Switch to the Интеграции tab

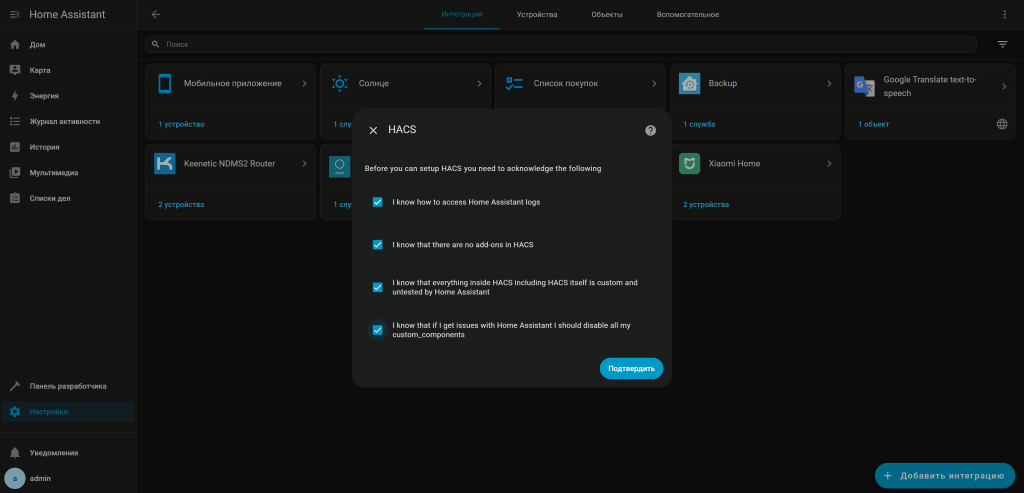click(462, 14)
